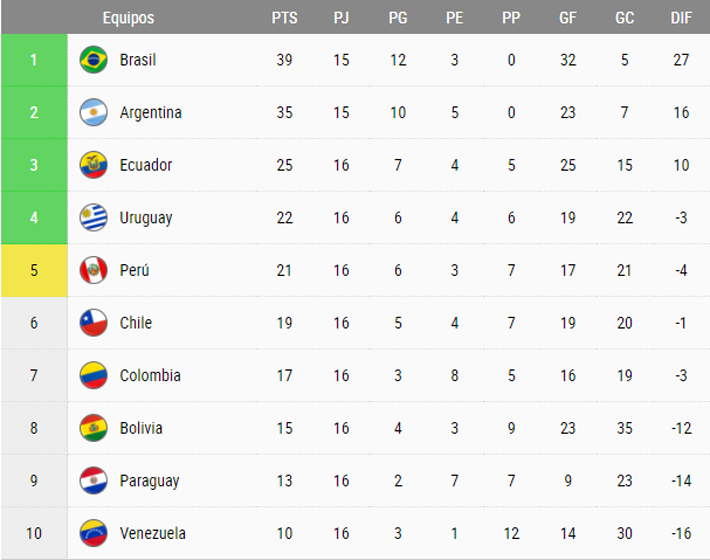The width and height of the screenshot is (710, 560).
Task: Click the Argentina flag icon
Action: [x=93, y=112]
